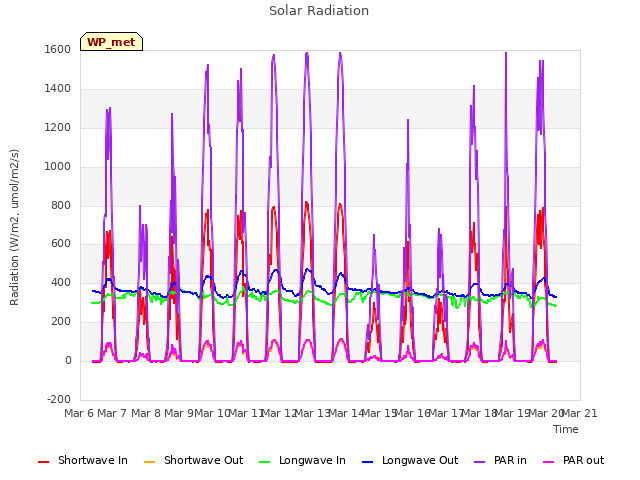Click the Mar 8 x-axis tick label
Screen dimensions: 640x480
pyautogui.click(x=146, y=413)
